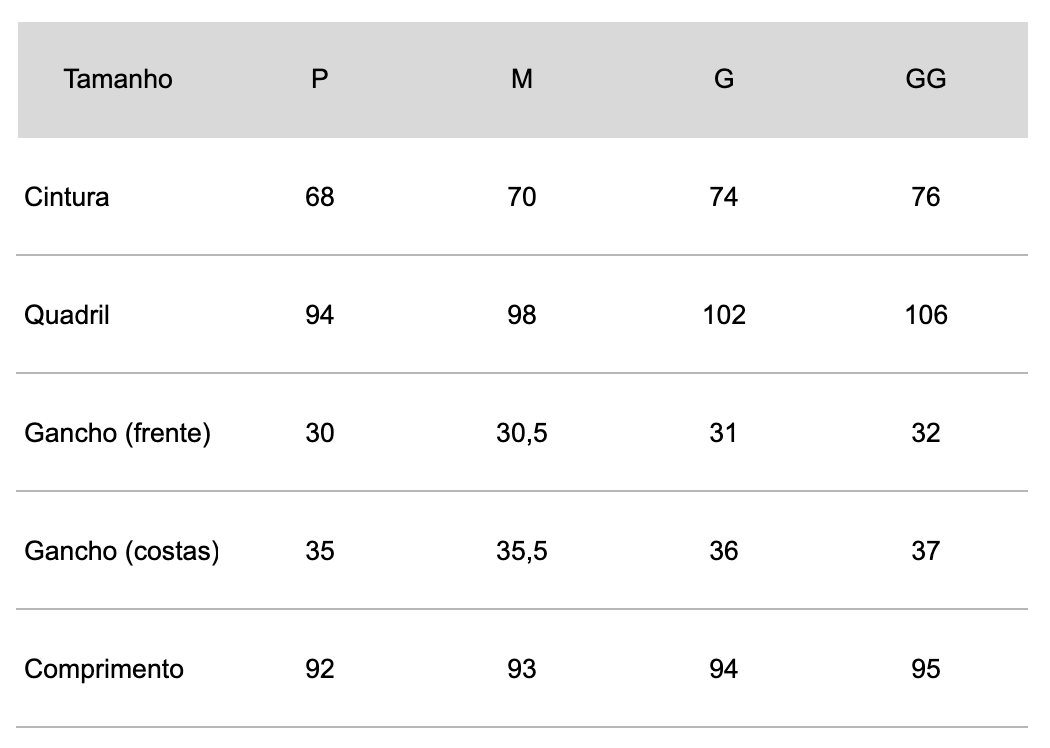Click the Tamanho header cell
This screenshot has height=748, width=1050.
tap(118, 80)
